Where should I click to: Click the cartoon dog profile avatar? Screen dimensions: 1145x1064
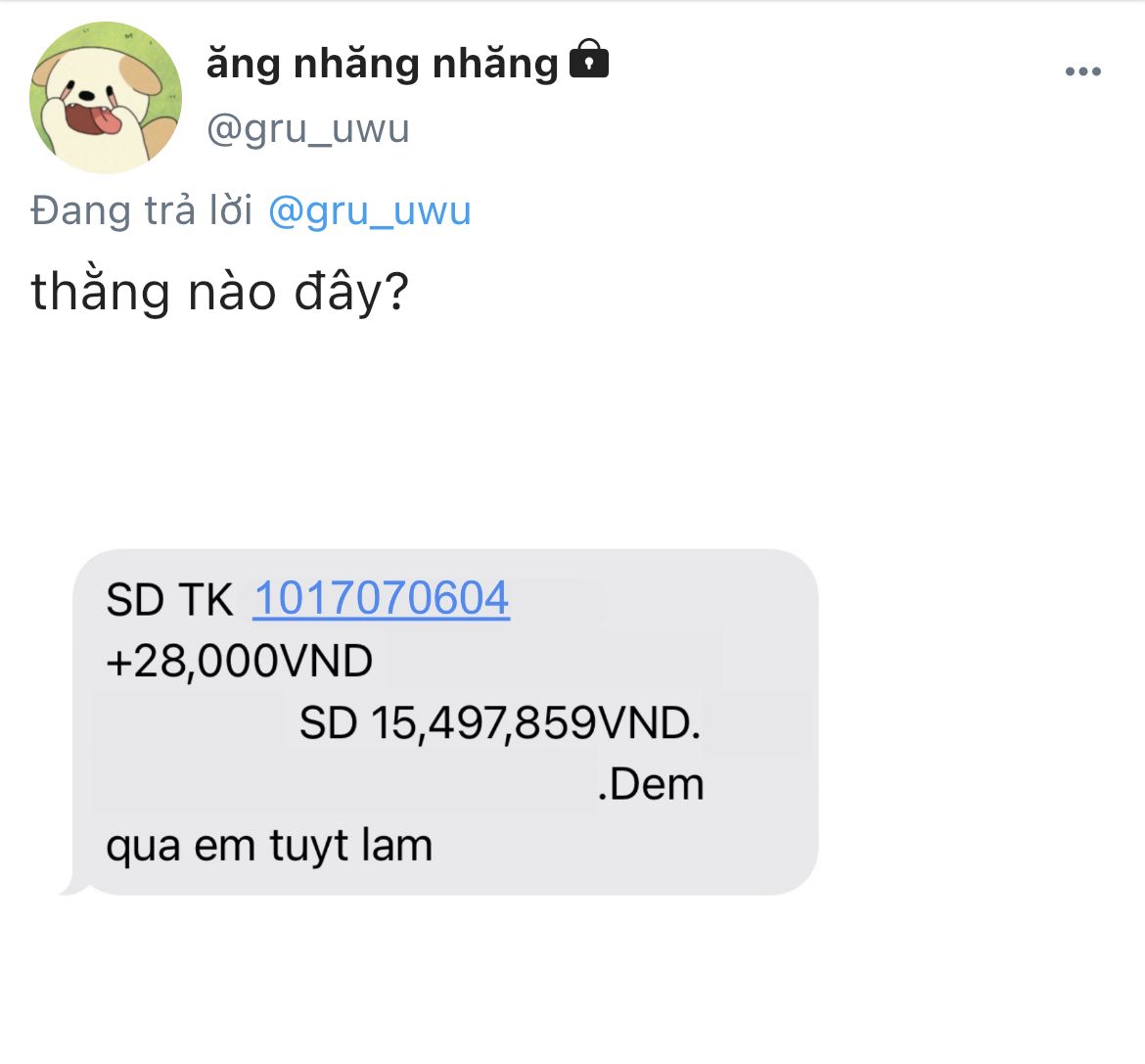(x=106, y=98)
